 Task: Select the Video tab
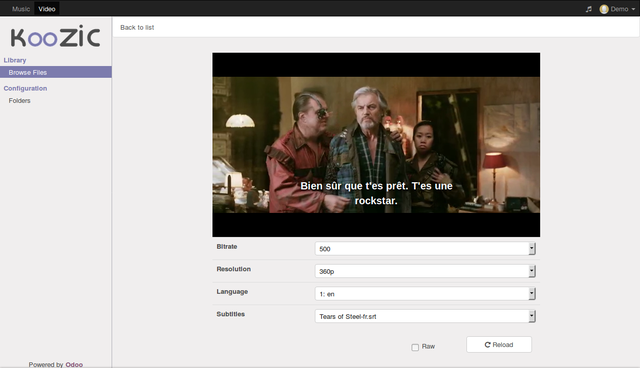(47, 9)
